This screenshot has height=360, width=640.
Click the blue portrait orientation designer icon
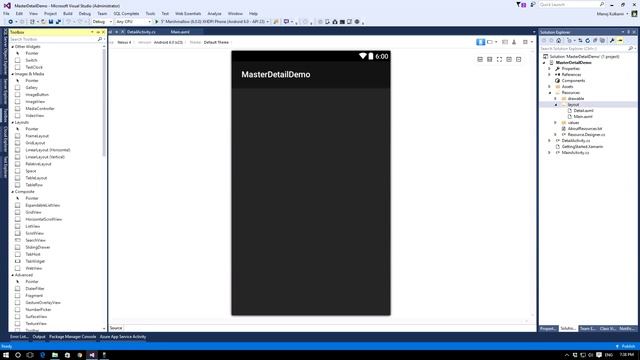click(480, 42)
